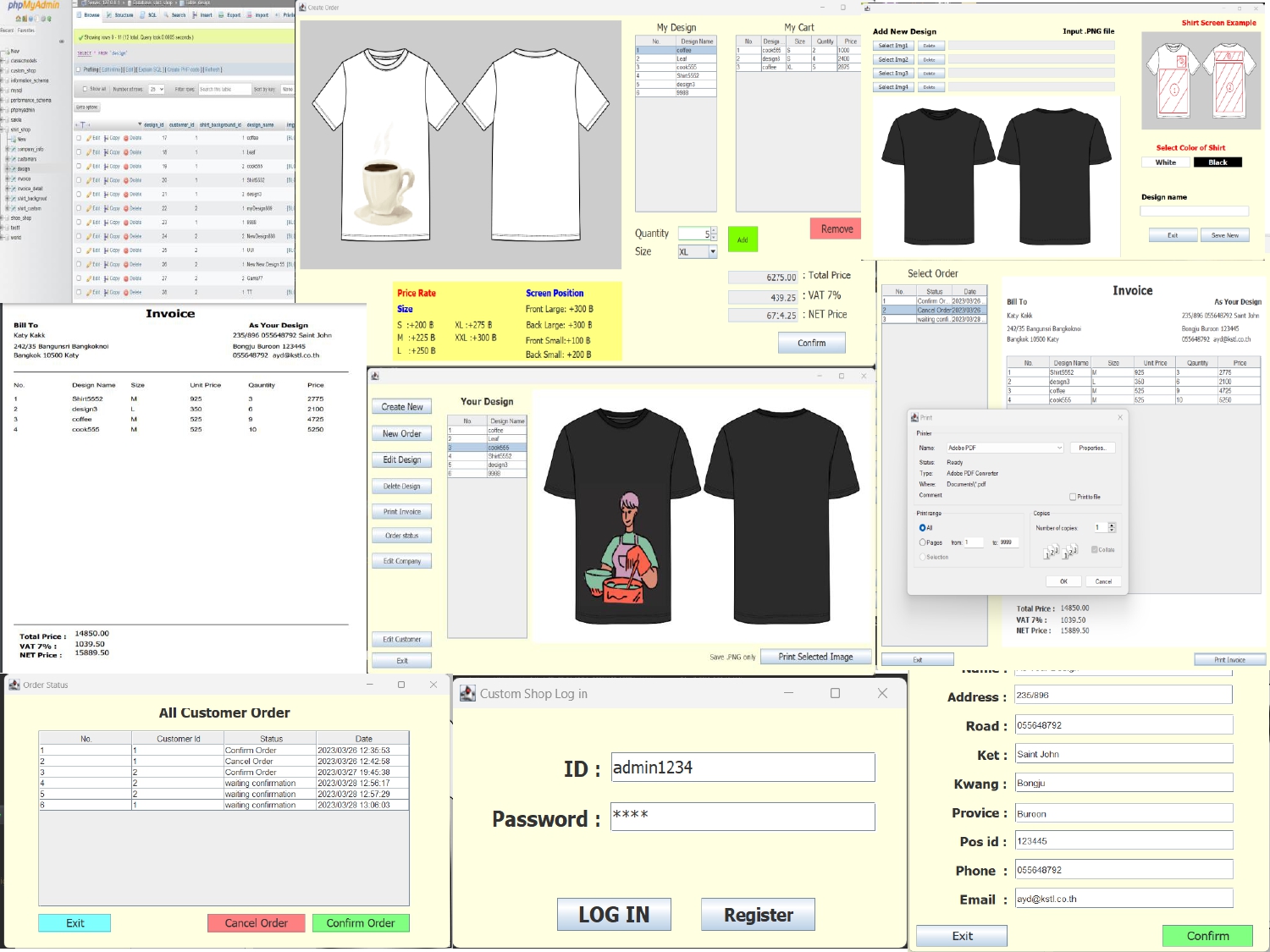The width and height of the screenshot is (1270, 952).
Task: Open the Export tab
Action: tap(230, 15)
